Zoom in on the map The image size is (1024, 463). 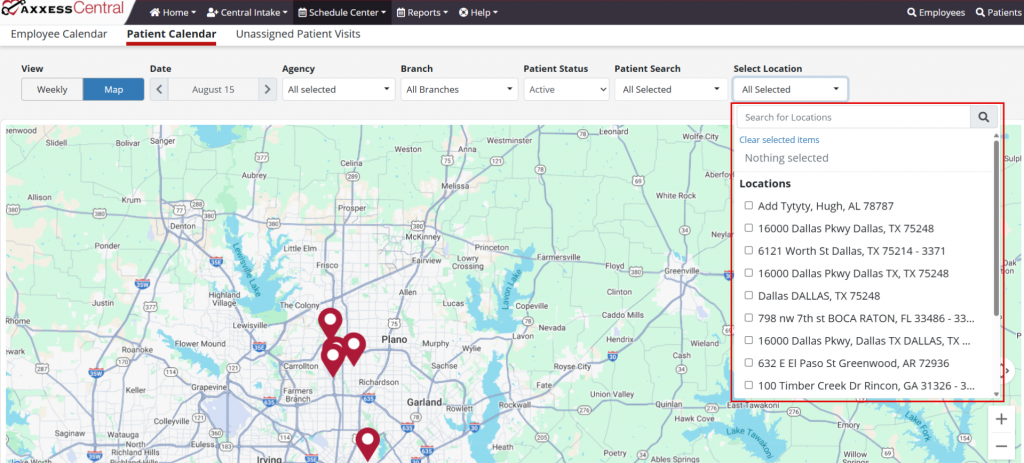point(1001,419)
